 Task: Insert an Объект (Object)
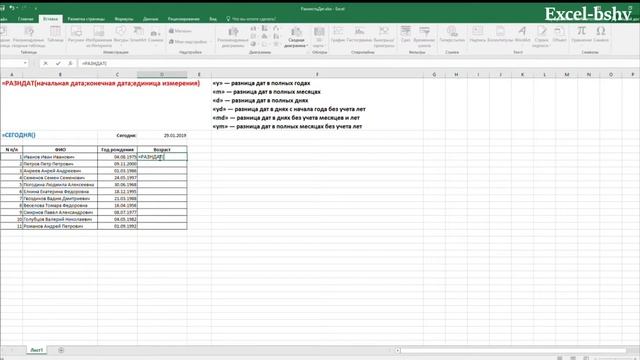pos(560,34)
